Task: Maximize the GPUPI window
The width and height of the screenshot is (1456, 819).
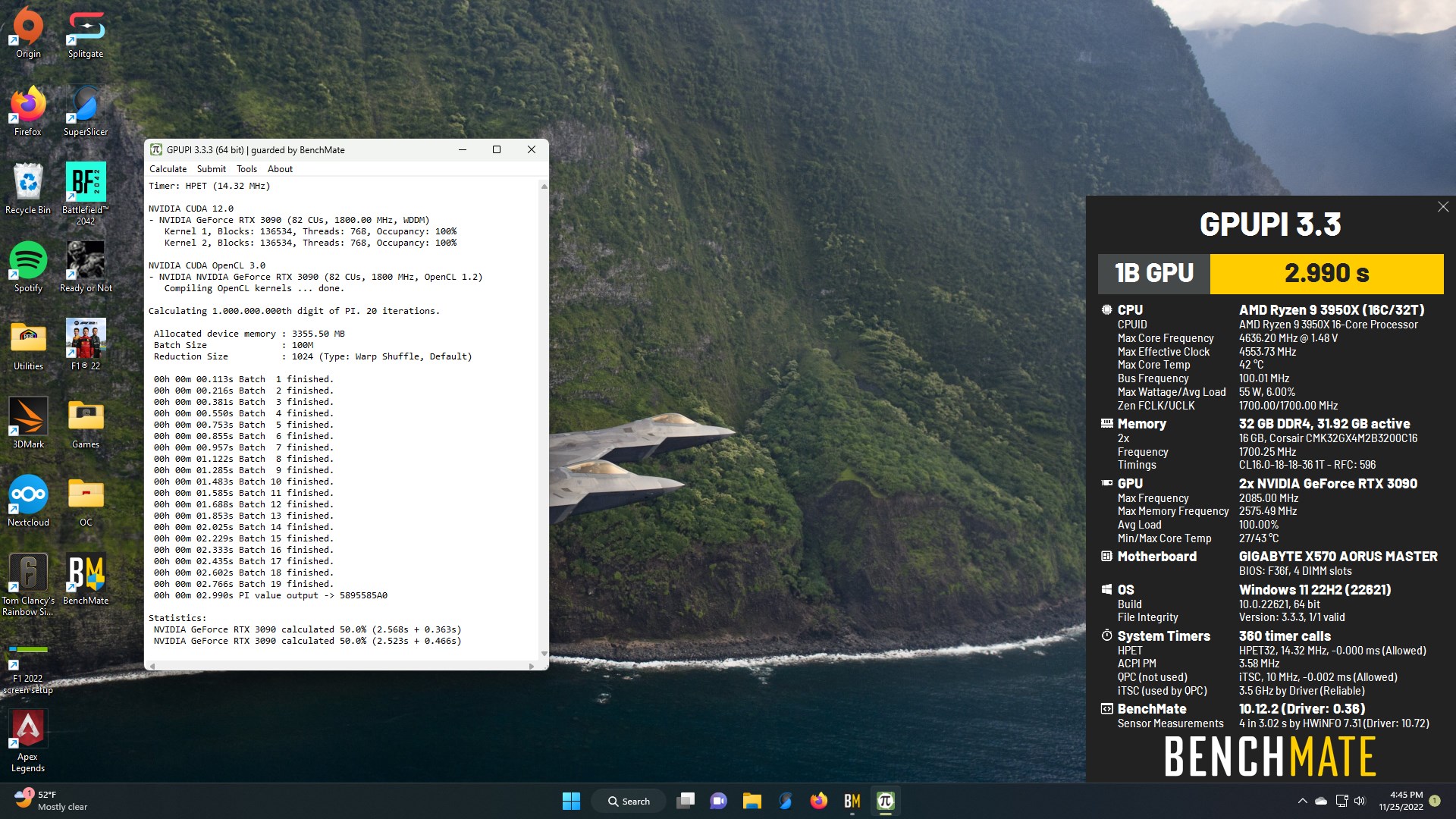Action: point(497,149)
